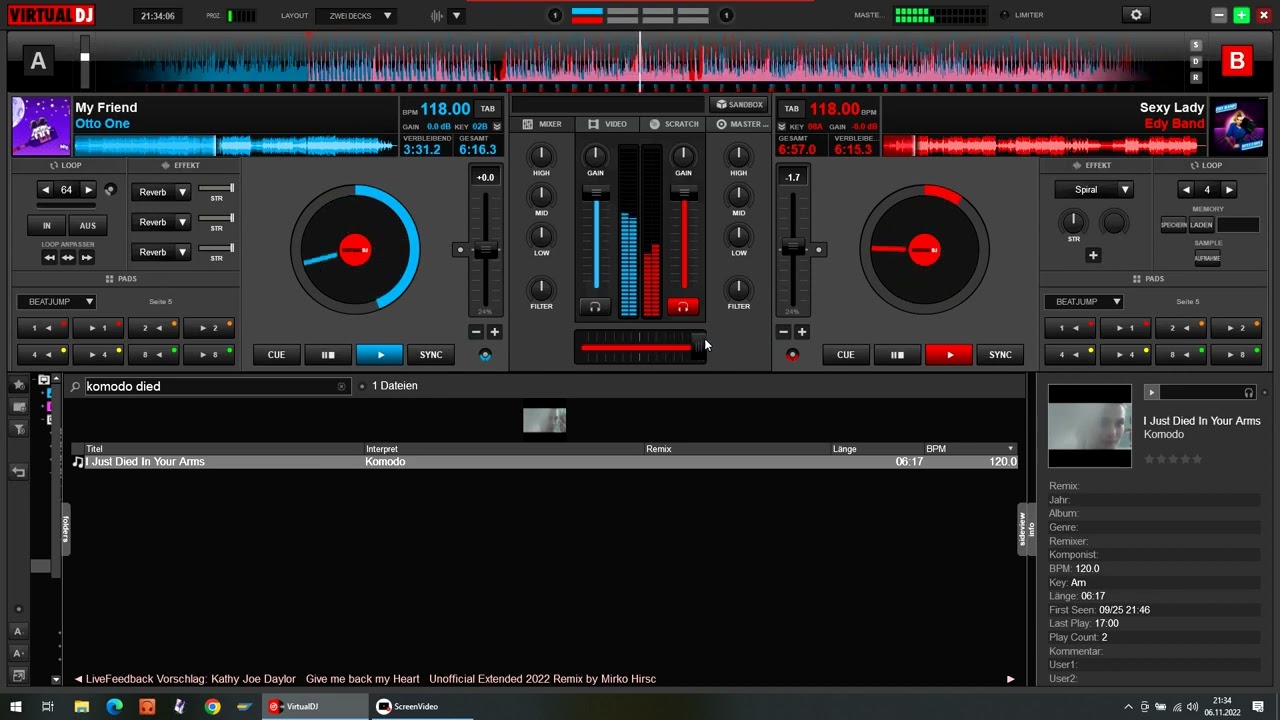
Task: Open third Reverb effect dropdown deck A
Action: [x=161, y=252]
